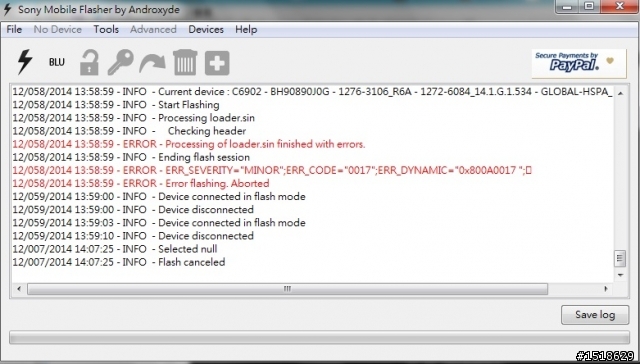This screenshot has width=640, height=364.
Task: Click the padlock root device icon
Action: click(89, 62)
